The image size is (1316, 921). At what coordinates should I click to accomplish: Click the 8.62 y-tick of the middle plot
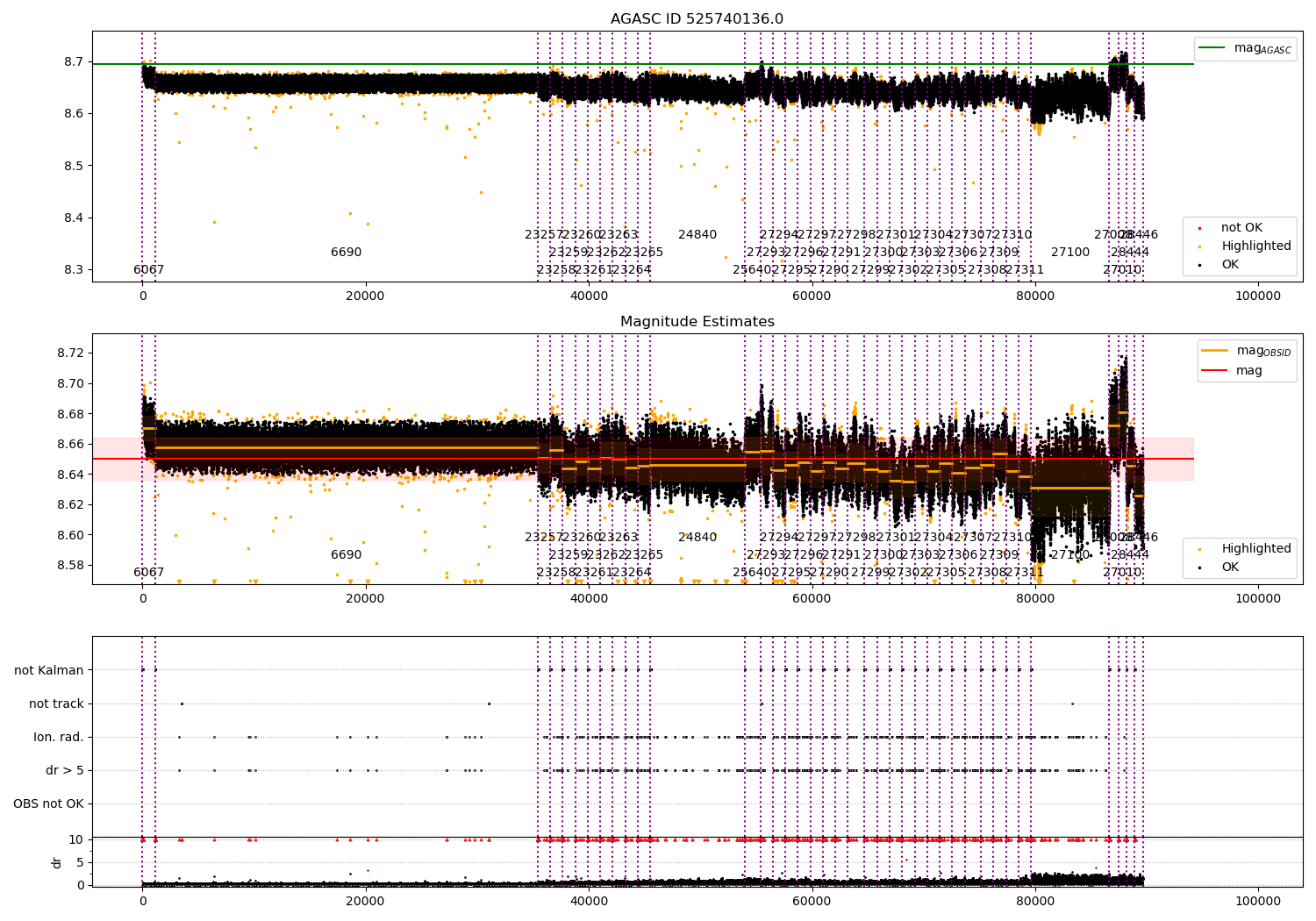(x=70, y=504)
